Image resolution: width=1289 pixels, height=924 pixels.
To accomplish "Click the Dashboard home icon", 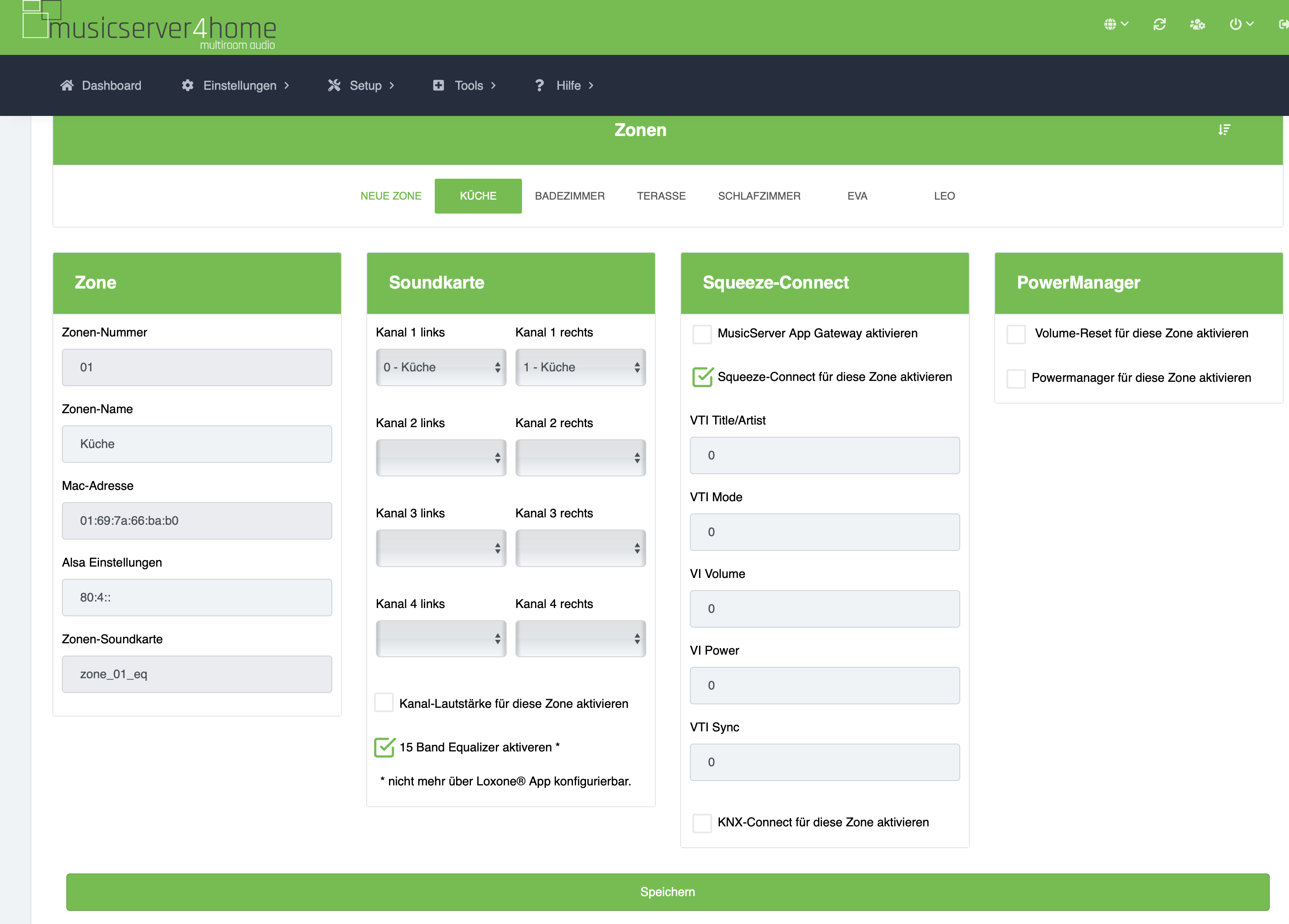I will (x=67, y=85).
